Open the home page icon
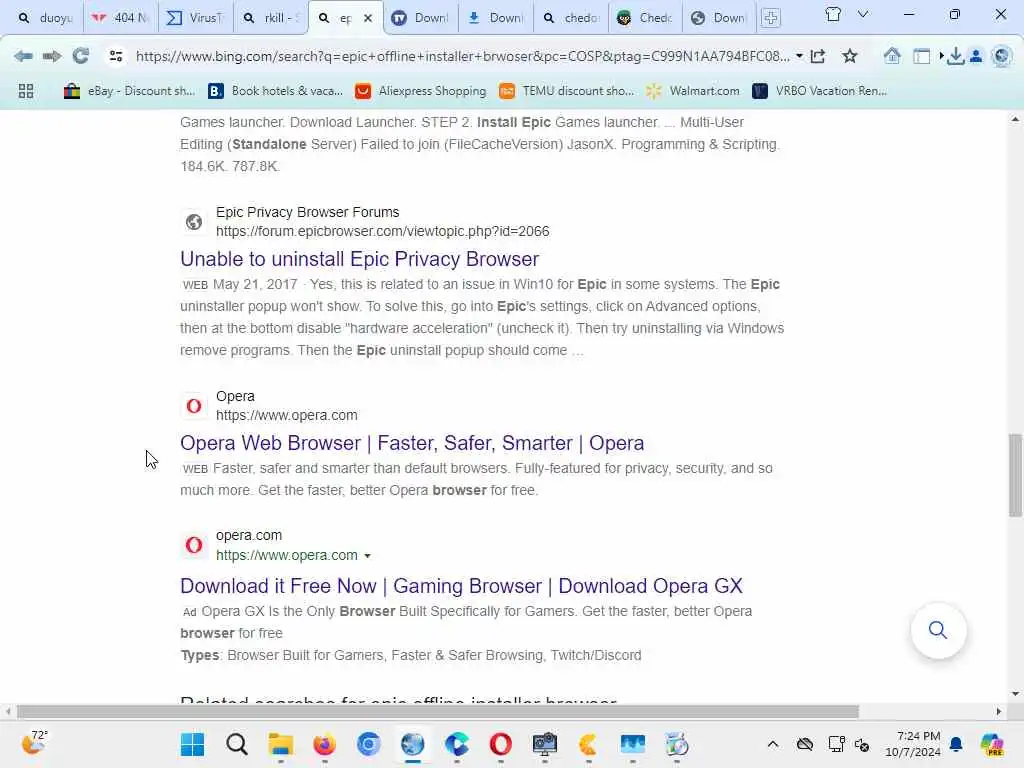This screenshot has width=1024, height=768. tap(892, 56)
